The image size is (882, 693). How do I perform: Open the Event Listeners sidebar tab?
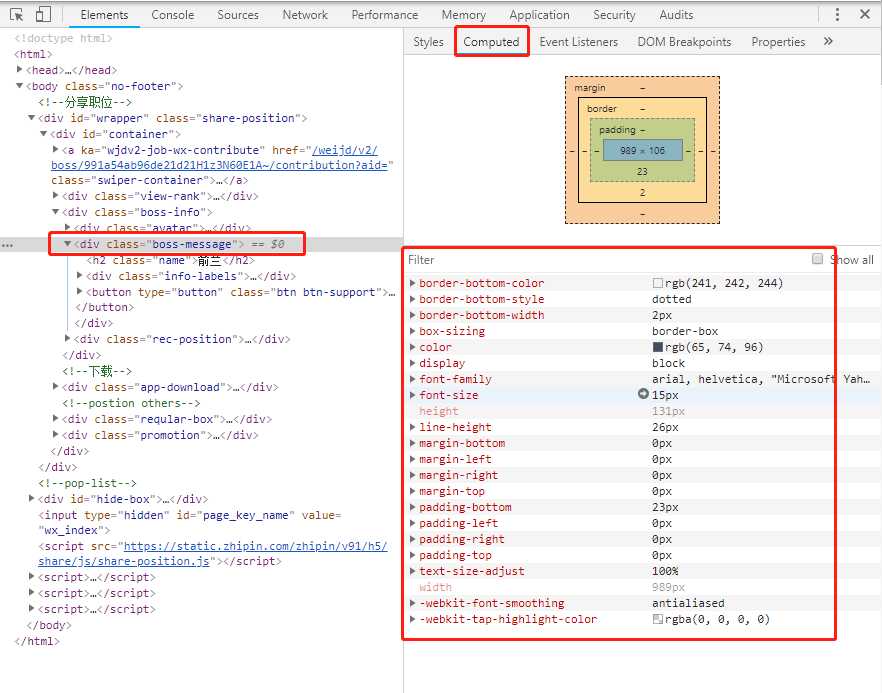click(x=578, y=42)
